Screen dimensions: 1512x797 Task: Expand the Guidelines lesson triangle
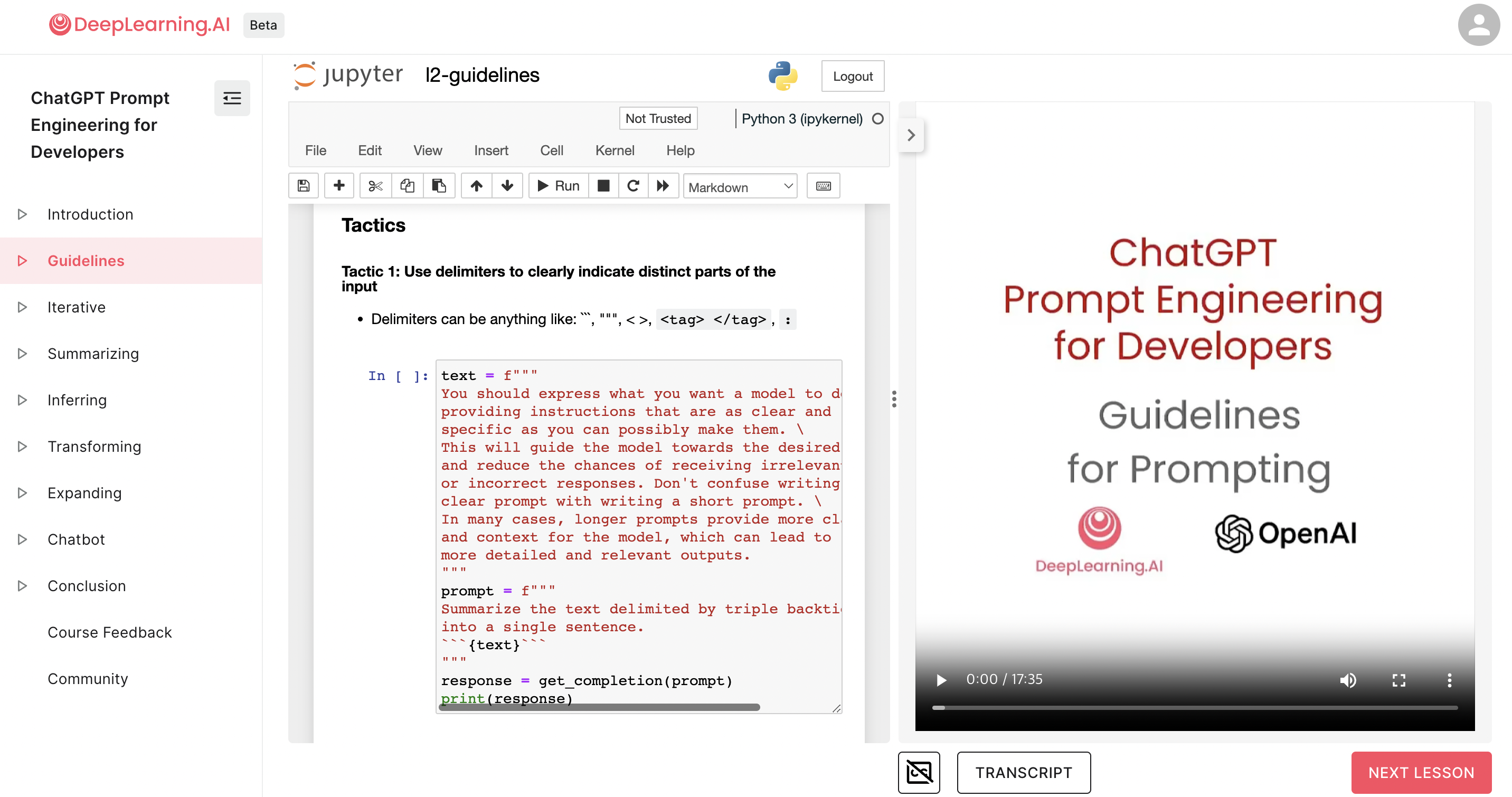coord(22,261)
